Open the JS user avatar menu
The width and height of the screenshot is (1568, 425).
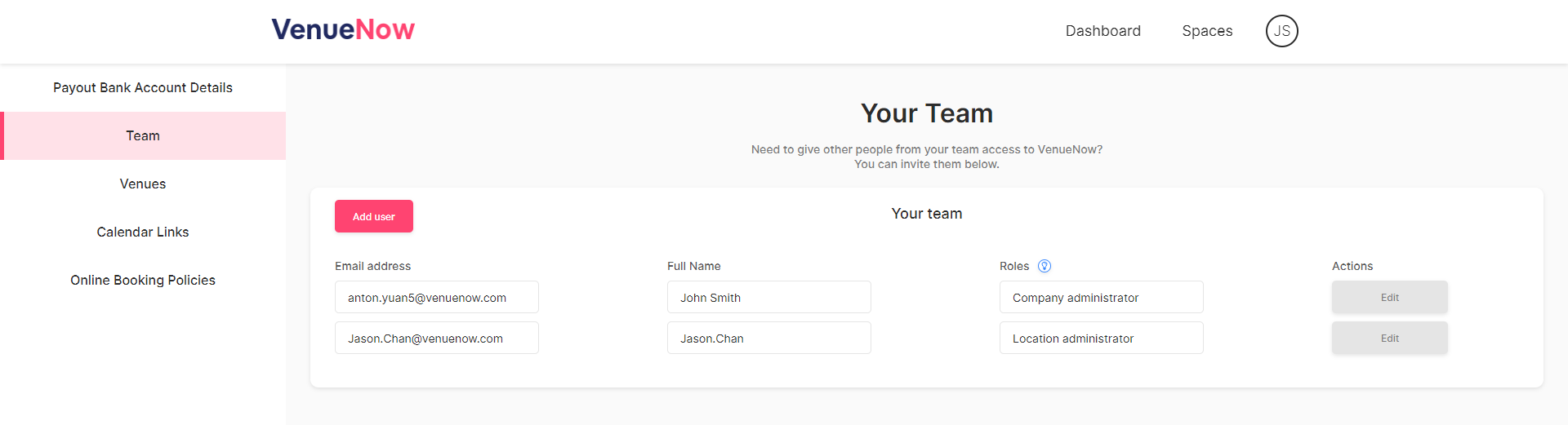coord(1282,31)
